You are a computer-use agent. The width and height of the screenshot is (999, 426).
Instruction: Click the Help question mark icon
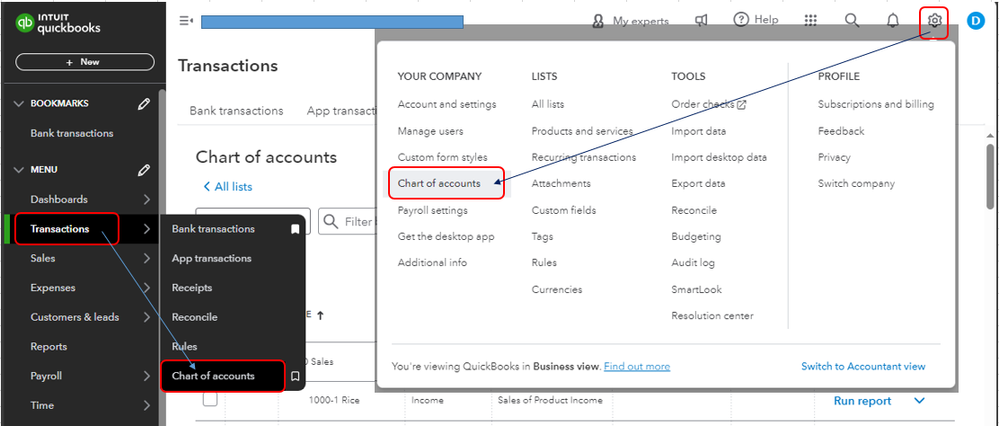pos(740,20)
